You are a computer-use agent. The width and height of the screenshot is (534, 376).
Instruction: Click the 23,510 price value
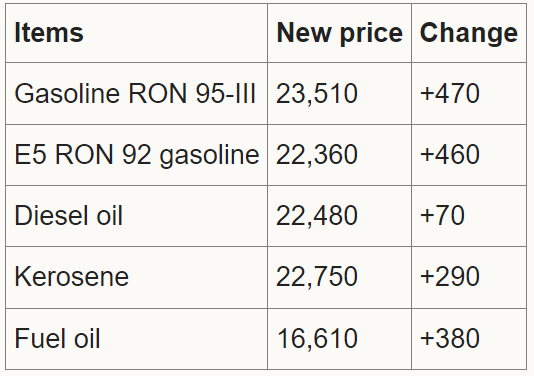317,94
